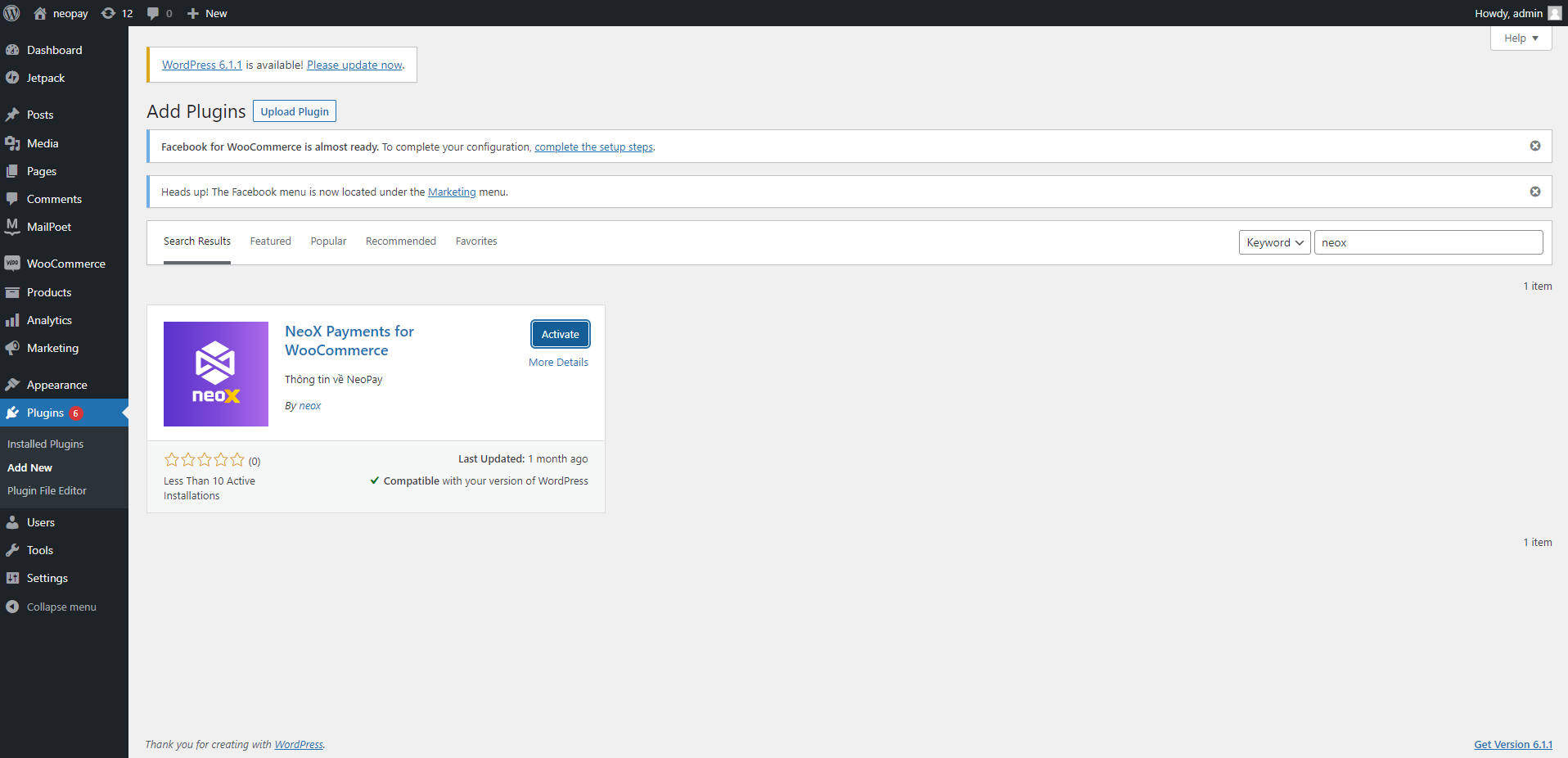The image size is (1568, 758).
Task: Open the WordPress 6.1.1 link
Action: (202, 65)
